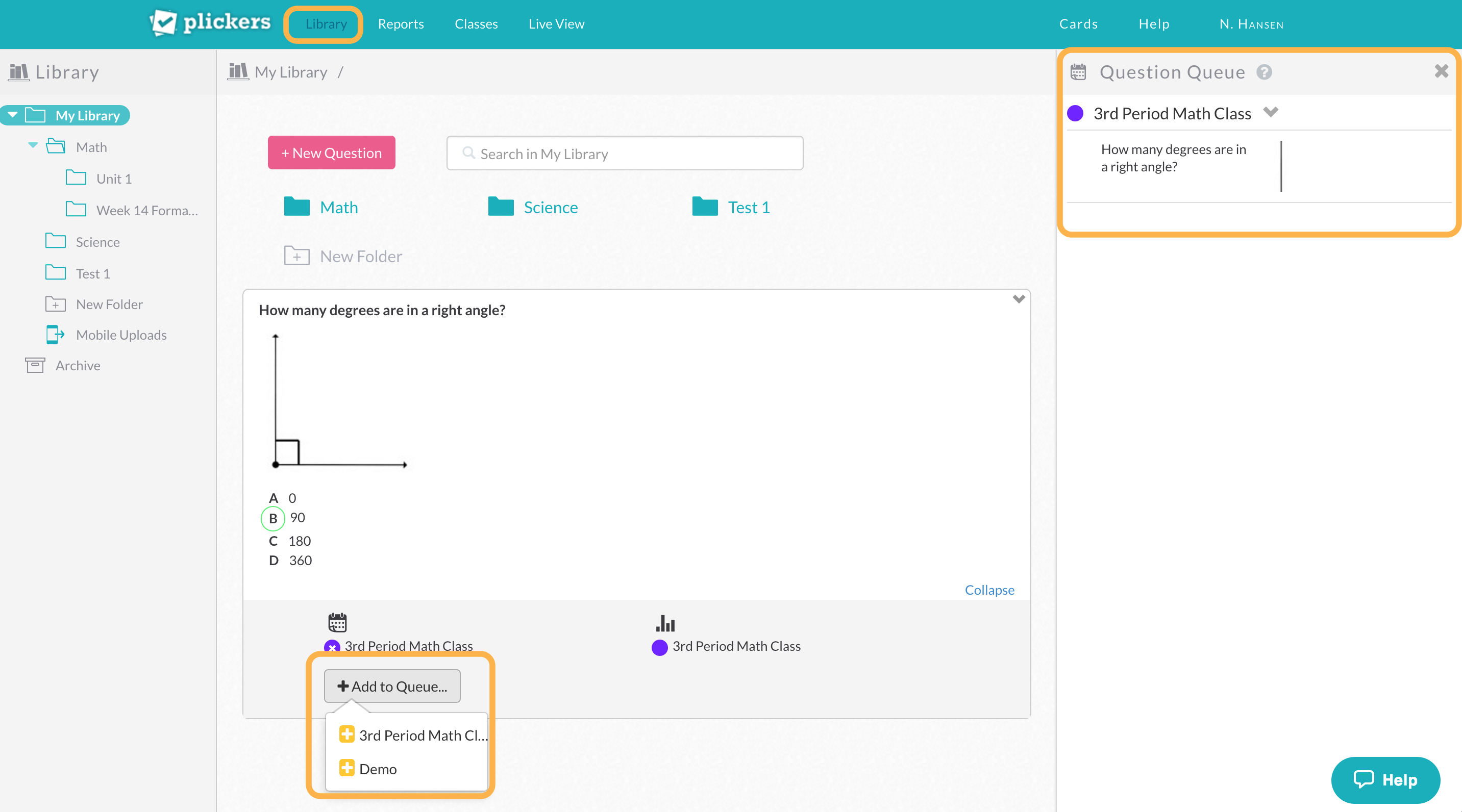The height and width of the screenshot is (812, 1462).
Task: Click Question Queue help question-mark icon
Action: (x=1263, y=72)
